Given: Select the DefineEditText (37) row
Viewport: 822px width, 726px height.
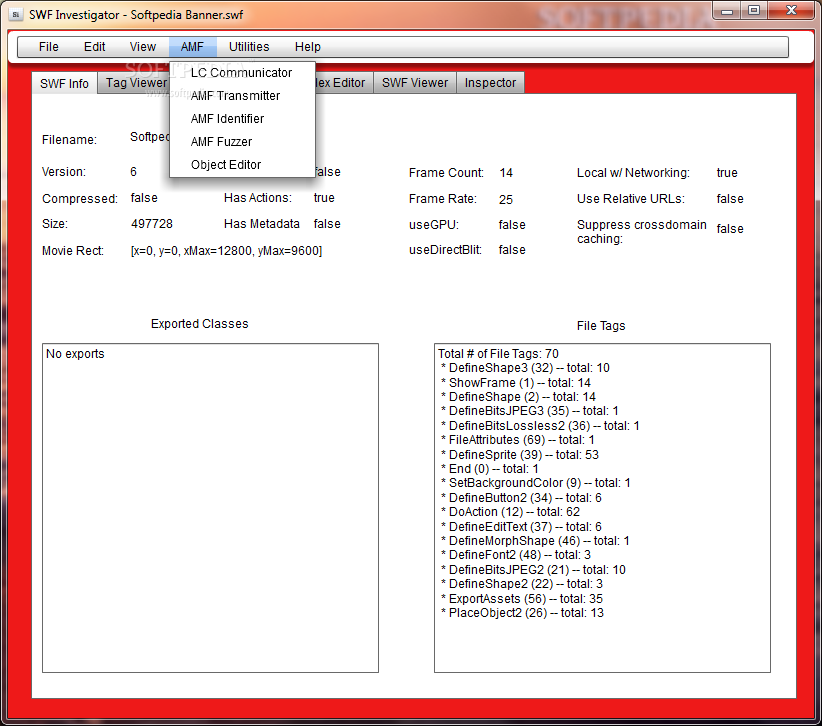Looking at the screenshot, I should click(x=522, y=526).
